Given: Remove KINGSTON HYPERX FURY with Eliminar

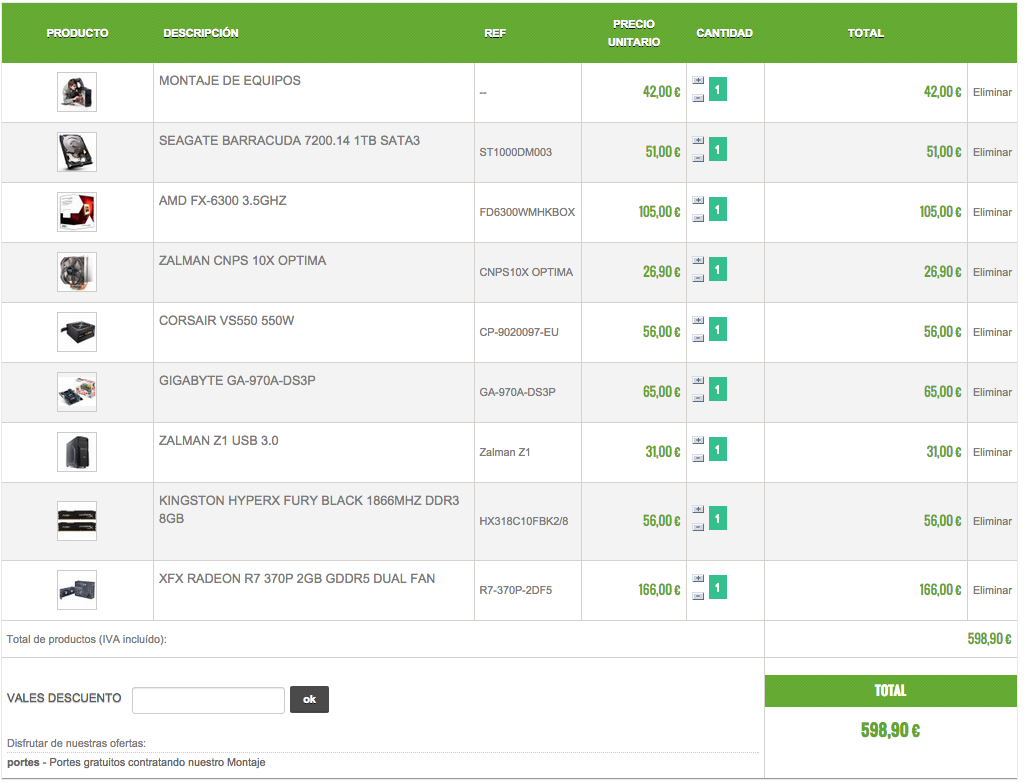Looking at the screenshot, I should 992,522.
